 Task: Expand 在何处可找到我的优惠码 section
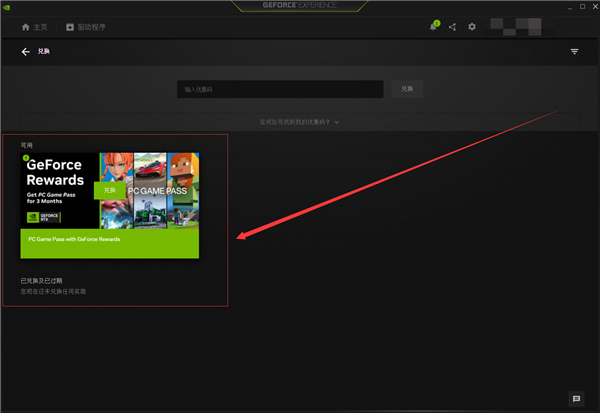pos(299,122)
